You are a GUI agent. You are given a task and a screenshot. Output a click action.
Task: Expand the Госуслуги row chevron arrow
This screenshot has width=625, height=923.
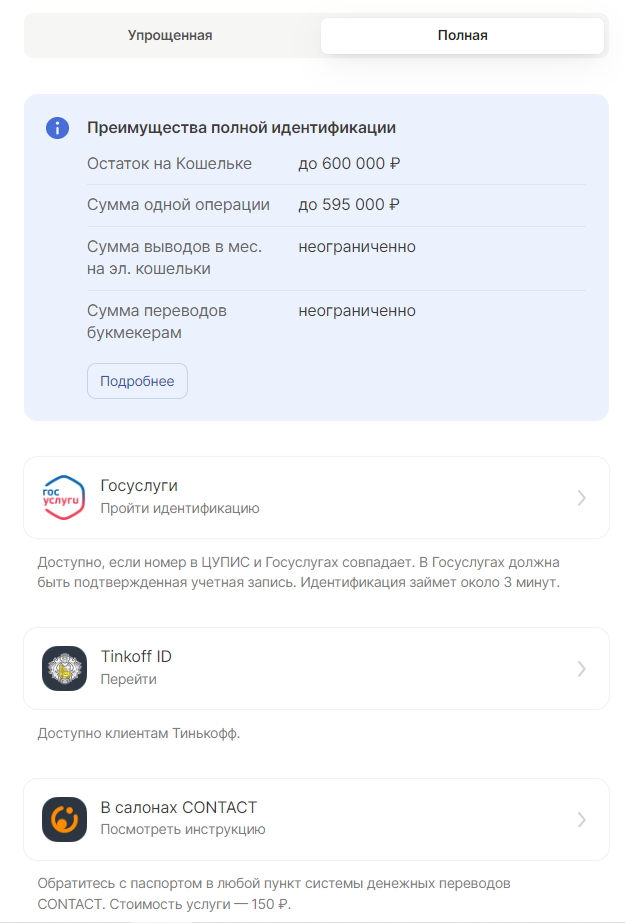[x=582, y=498]
